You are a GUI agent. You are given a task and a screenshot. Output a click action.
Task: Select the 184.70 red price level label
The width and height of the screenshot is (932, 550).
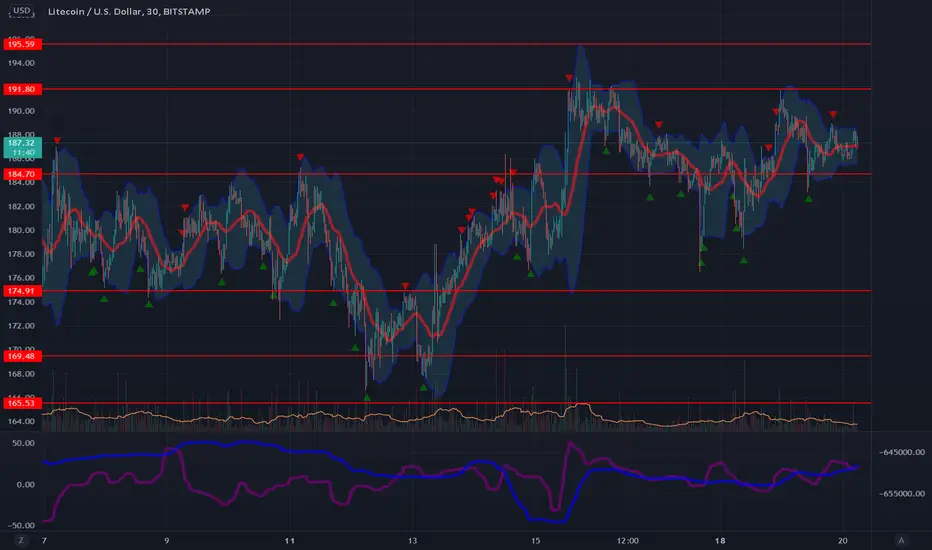pos(22,174)
